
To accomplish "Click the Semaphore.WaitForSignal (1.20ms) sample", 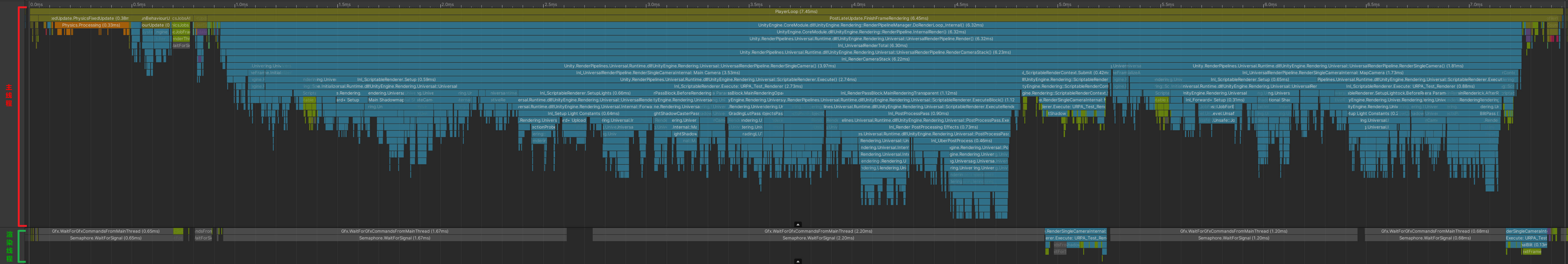I will pyautogui.click(x=1233, y=239).
